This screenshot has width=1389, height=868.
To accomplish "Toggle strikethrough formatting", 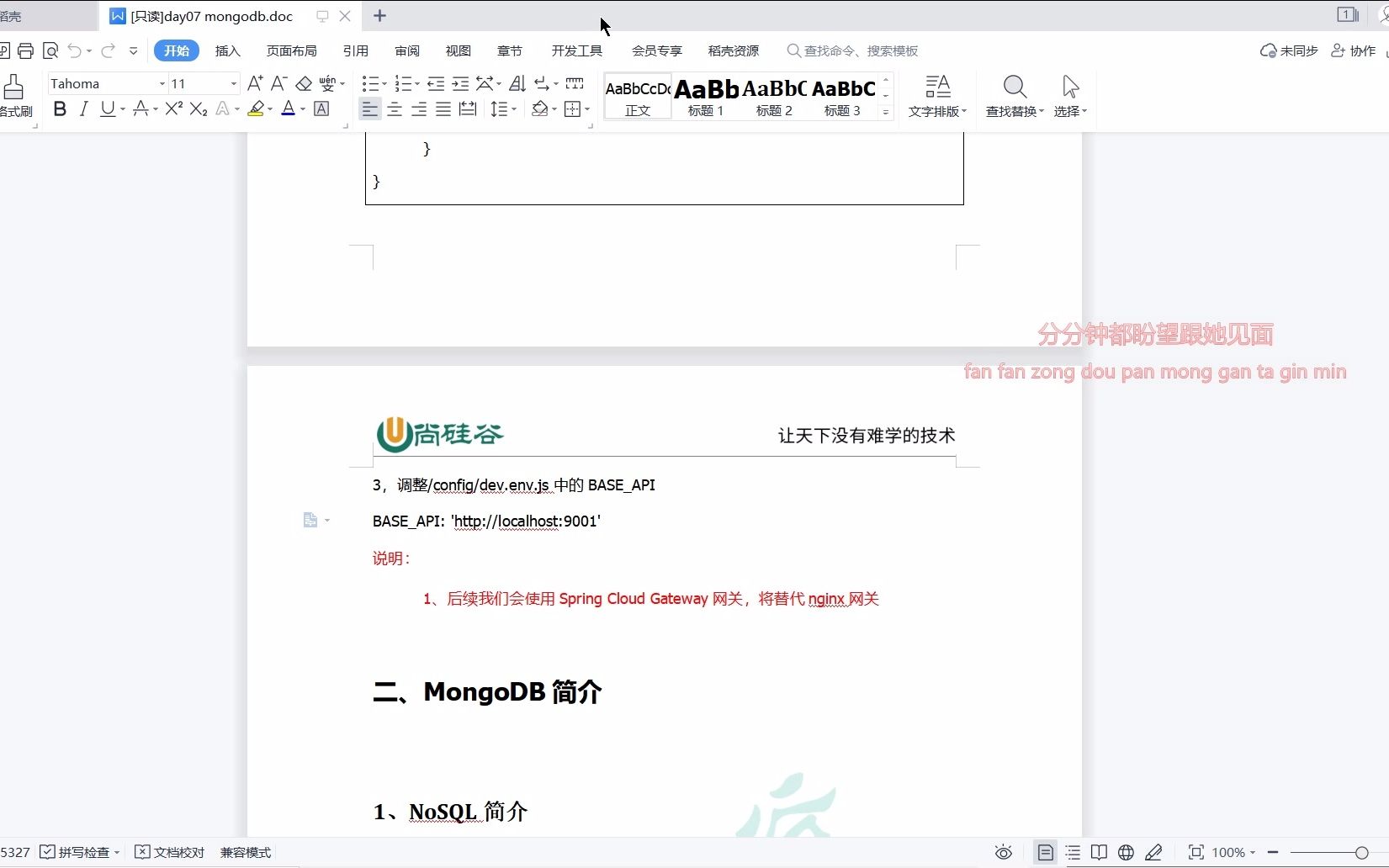I will point(140,108).
